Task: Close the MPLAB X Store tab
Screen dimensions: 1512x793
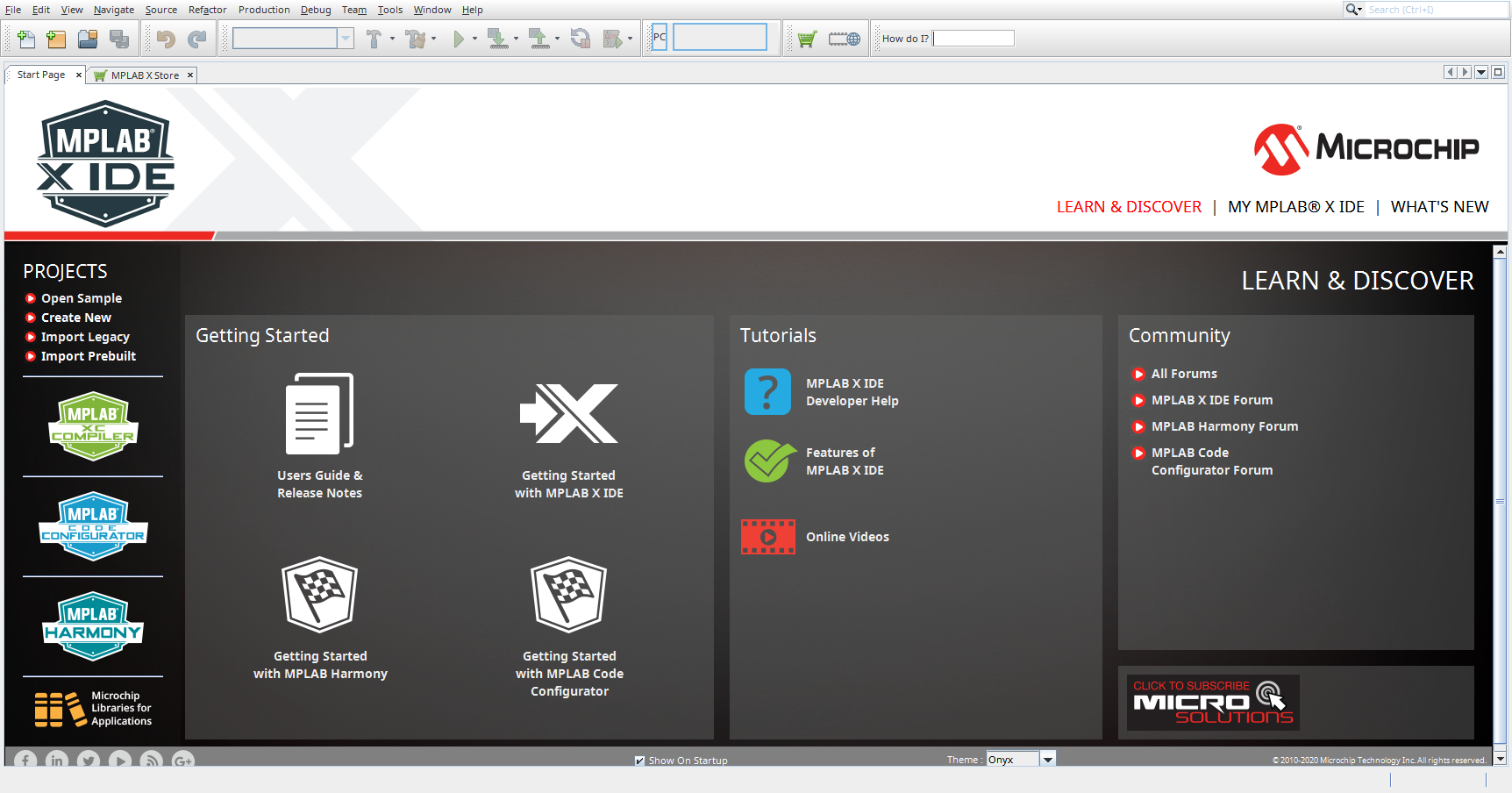Action: (x=189, y=75)
